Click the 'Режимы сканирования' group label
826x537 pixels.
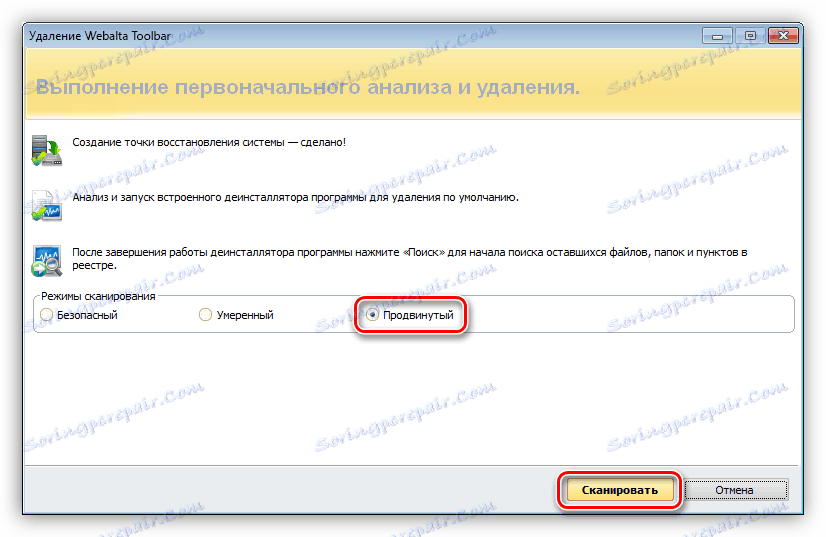pyautogui.click(x=98, y=296)
